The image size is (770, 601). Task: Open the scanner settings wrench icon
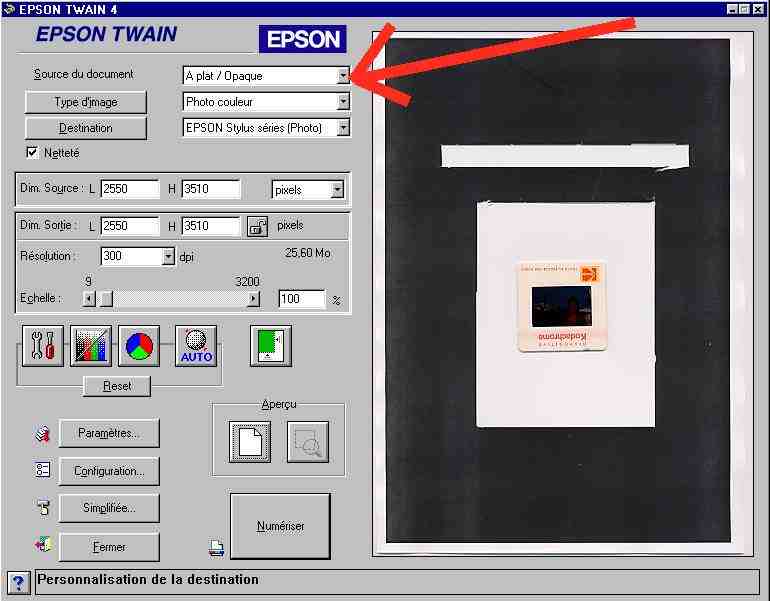(43, 346)
